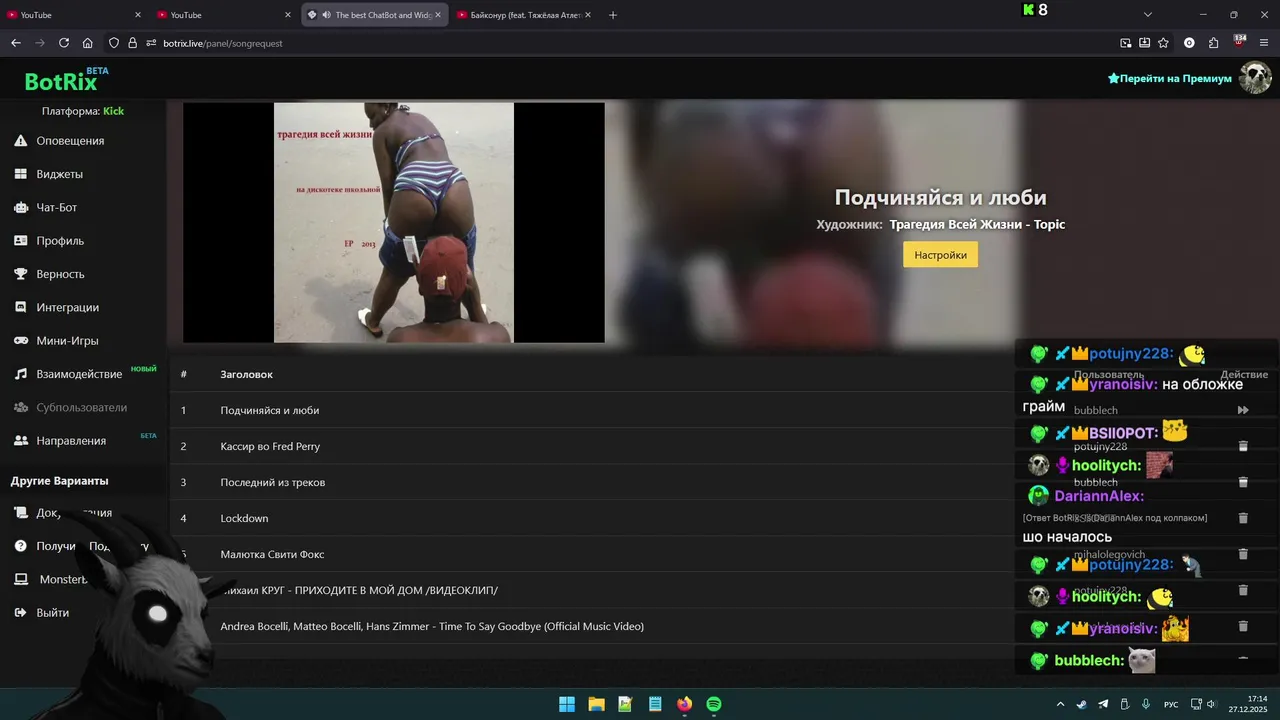Image resolution: width=1280 pixels, height=720 pixels.
Task: Delete Andrea Bocelli track with trash icon
Action: pyautogui.click(x=1243, y=626)
